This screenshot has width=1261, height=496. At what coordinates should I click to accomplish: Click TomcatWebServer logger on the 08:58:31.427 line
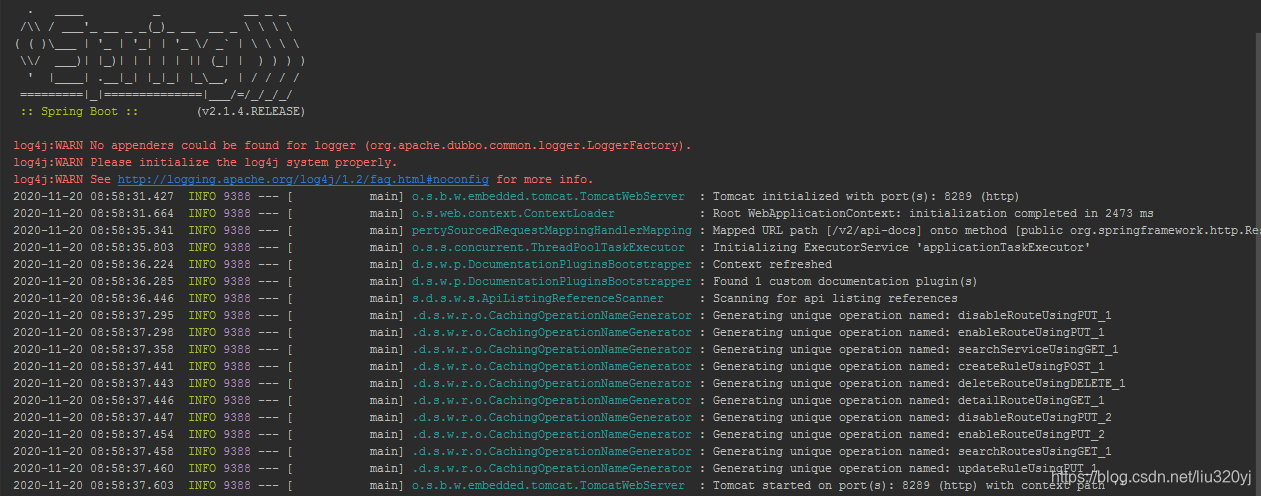click(548, 196)
